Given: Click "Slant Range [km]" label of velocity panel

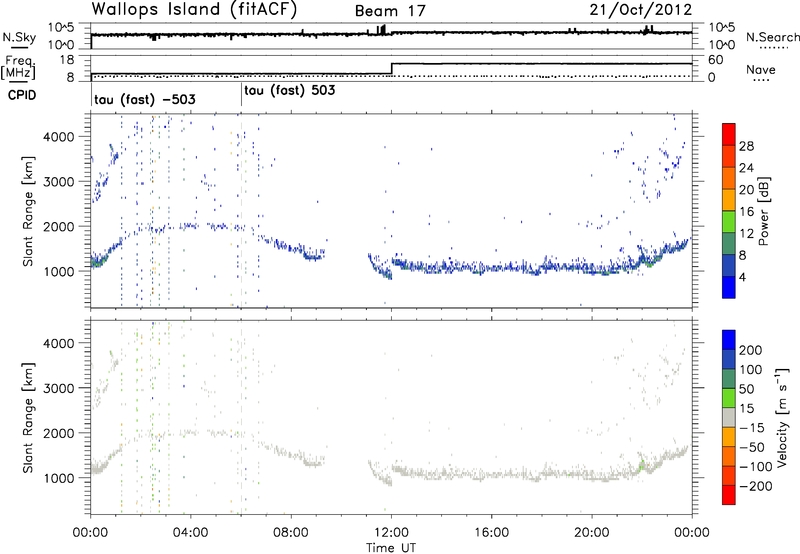Looking at the screenshot, I should [28, 418].
